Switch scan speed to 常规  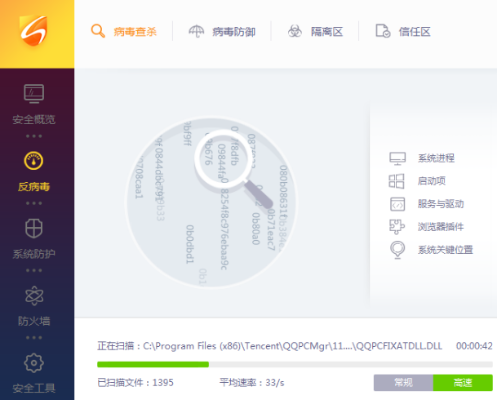(403, 383)
